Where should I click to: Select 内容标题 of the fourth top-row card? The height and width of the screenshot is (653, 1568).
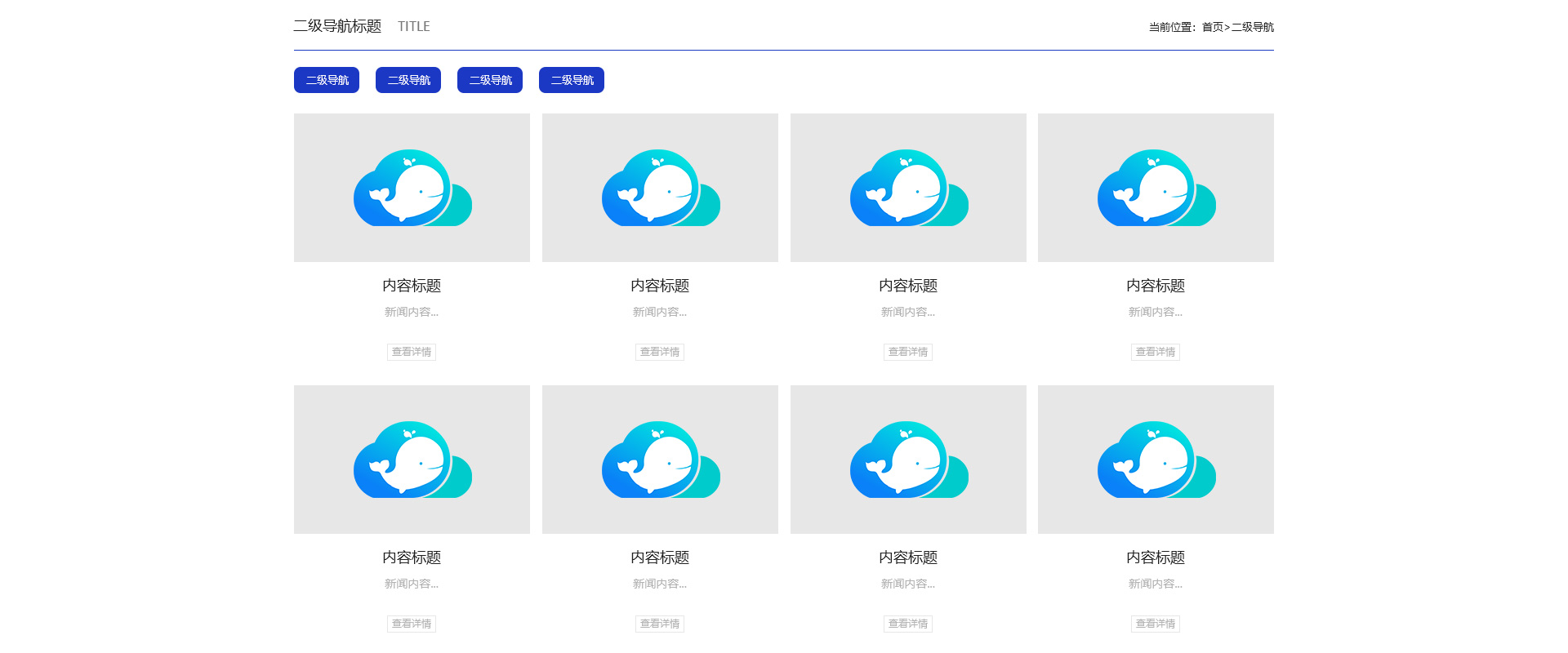click(x=1156, y=286)
